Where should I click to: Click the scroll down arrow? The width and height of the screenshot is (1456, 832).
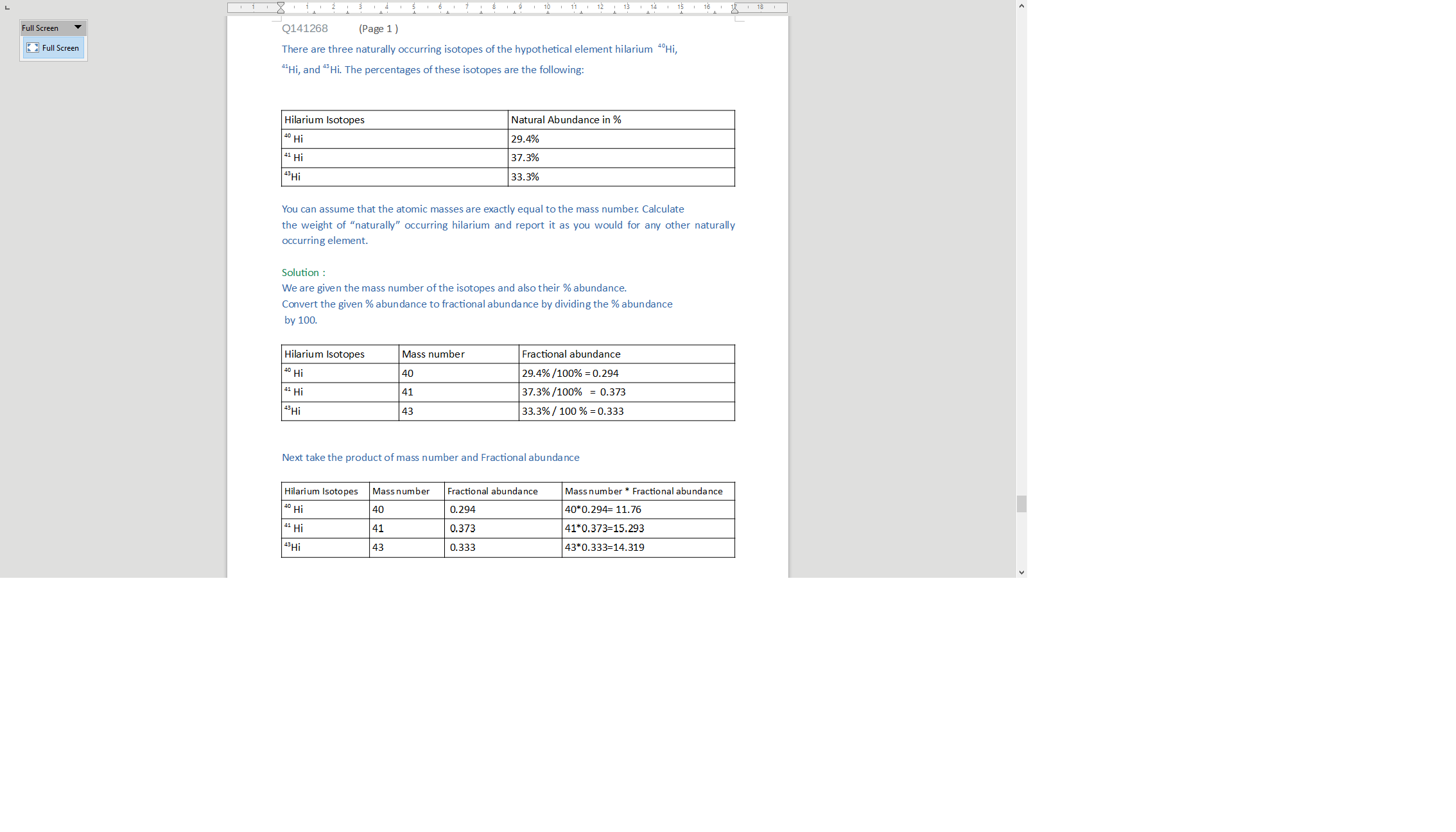tap(1021, 573)
